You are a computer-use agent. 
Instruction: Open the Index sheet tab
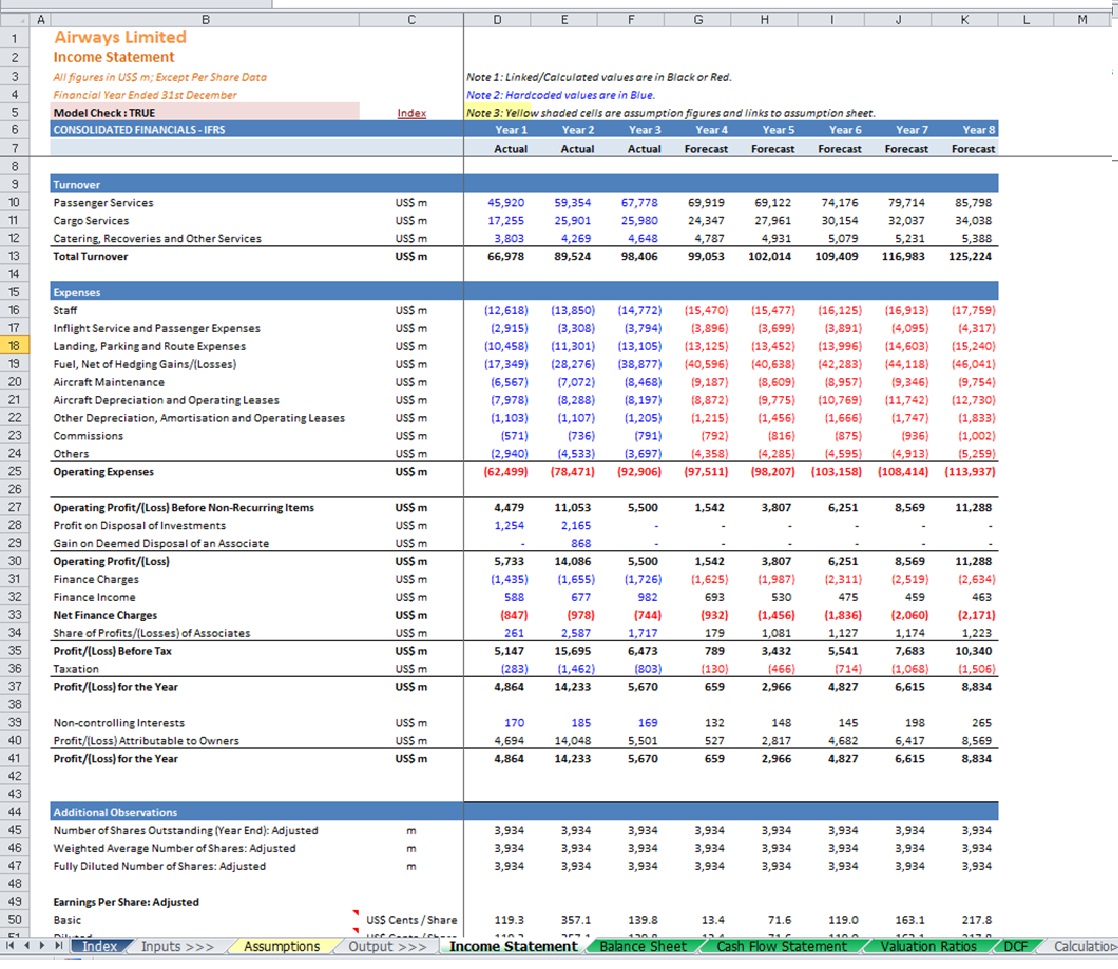(x=99, y=946)
